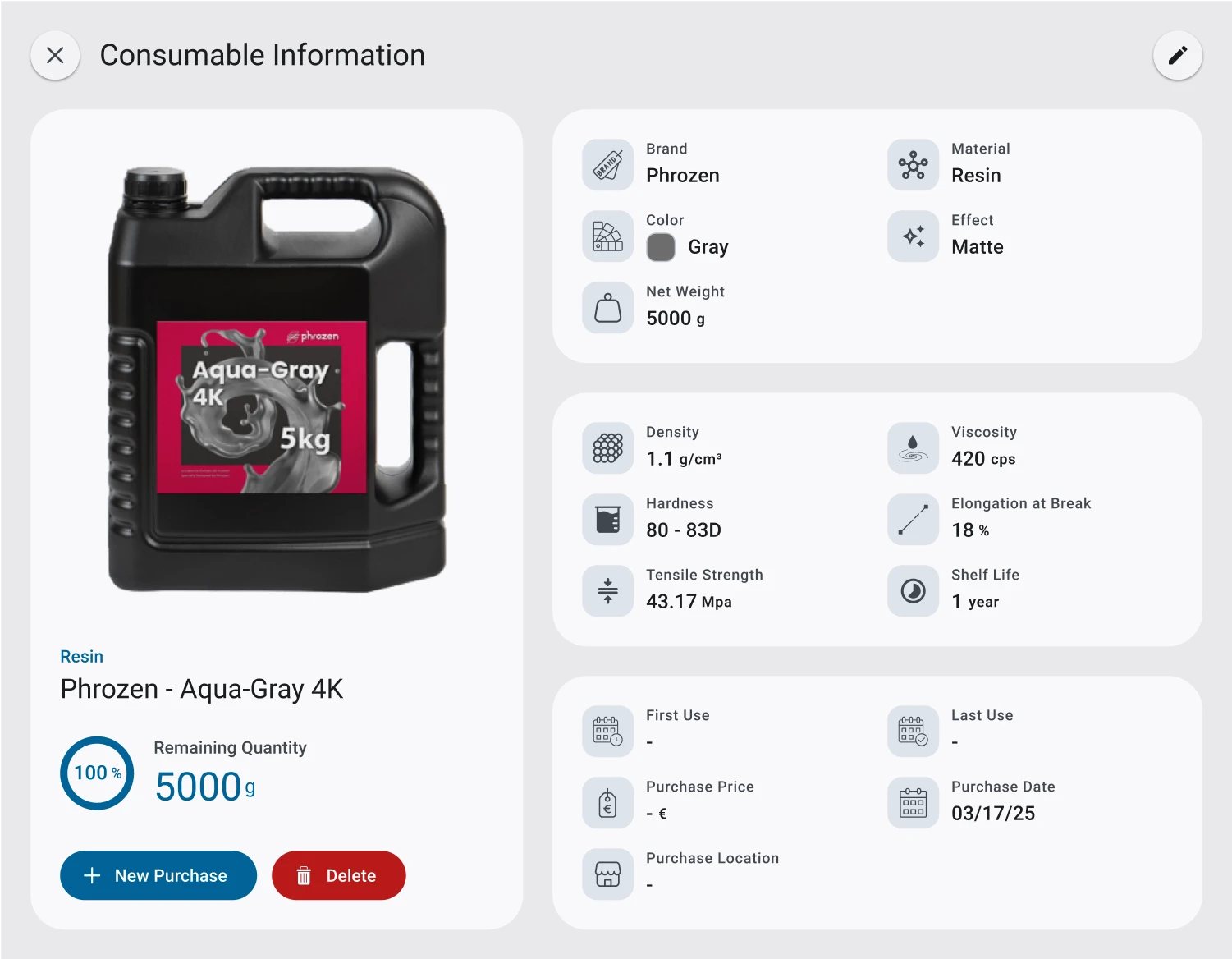
Task: Click the color name 'Gray'
Action: click(x=708, y=247)
